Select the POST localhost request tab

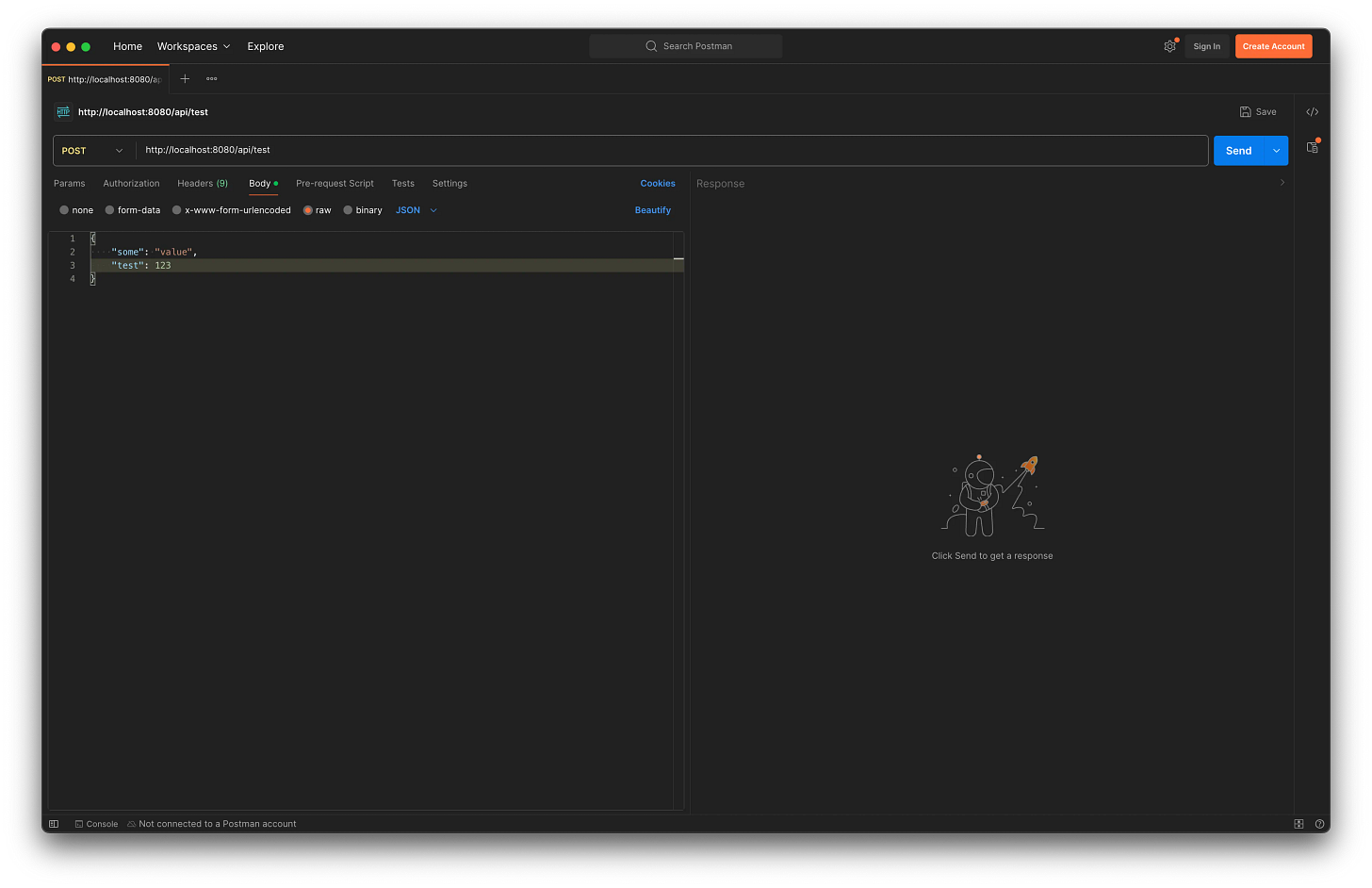click(105, 79)
